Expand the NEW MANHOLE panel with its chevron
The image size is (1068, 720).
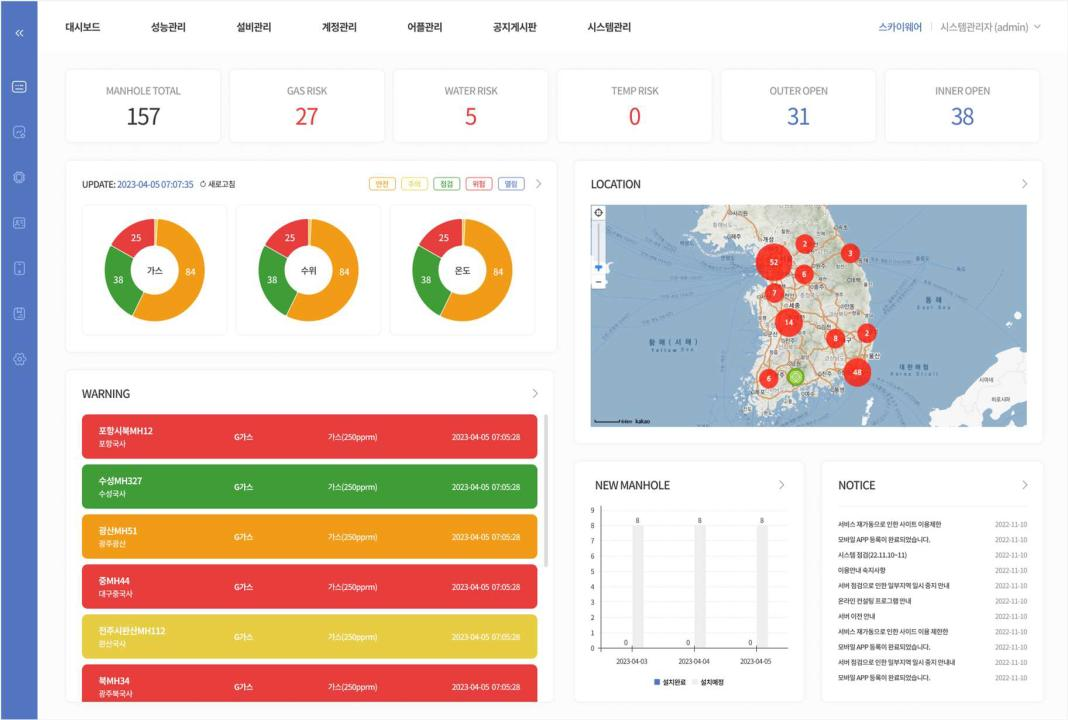(x=781, y=485)
